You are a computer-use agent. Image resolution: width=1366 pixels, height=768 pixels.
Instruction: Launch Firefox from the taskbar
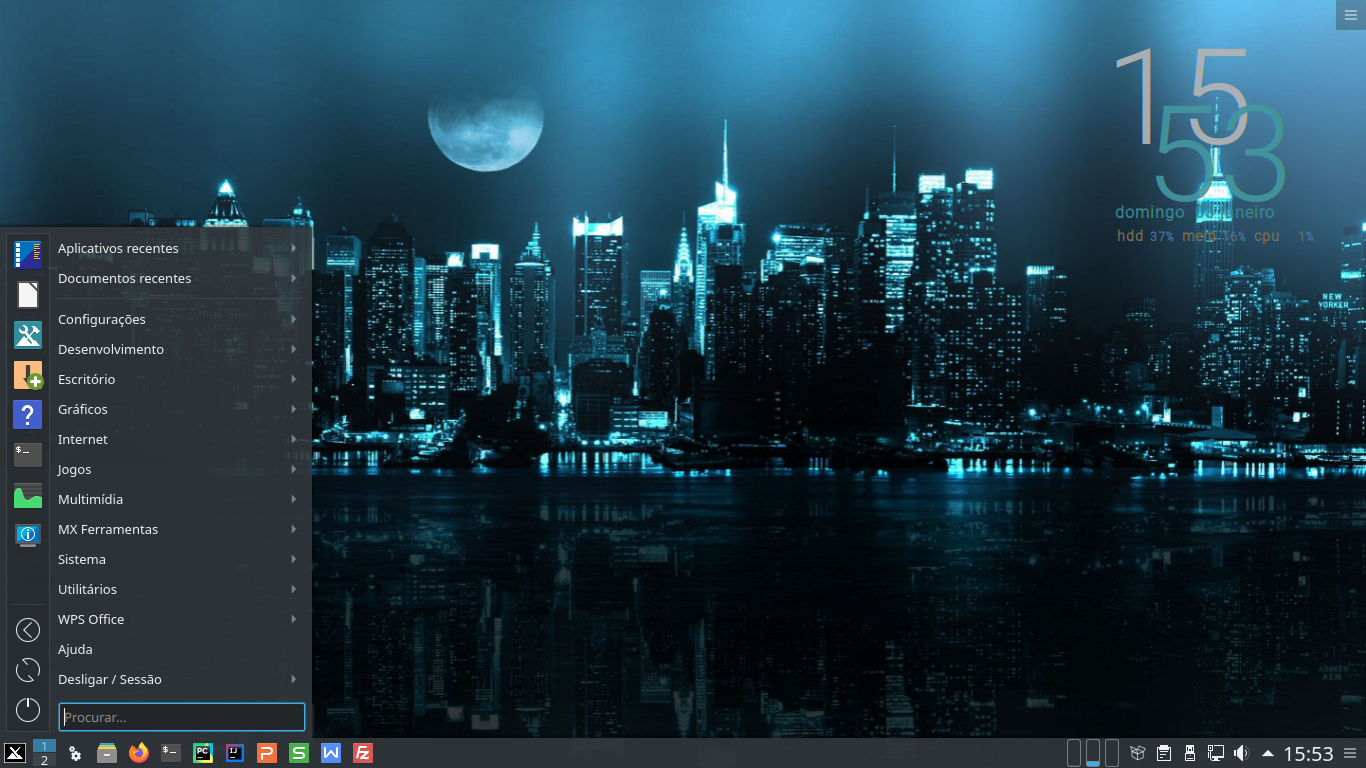[x=139, y=753]
